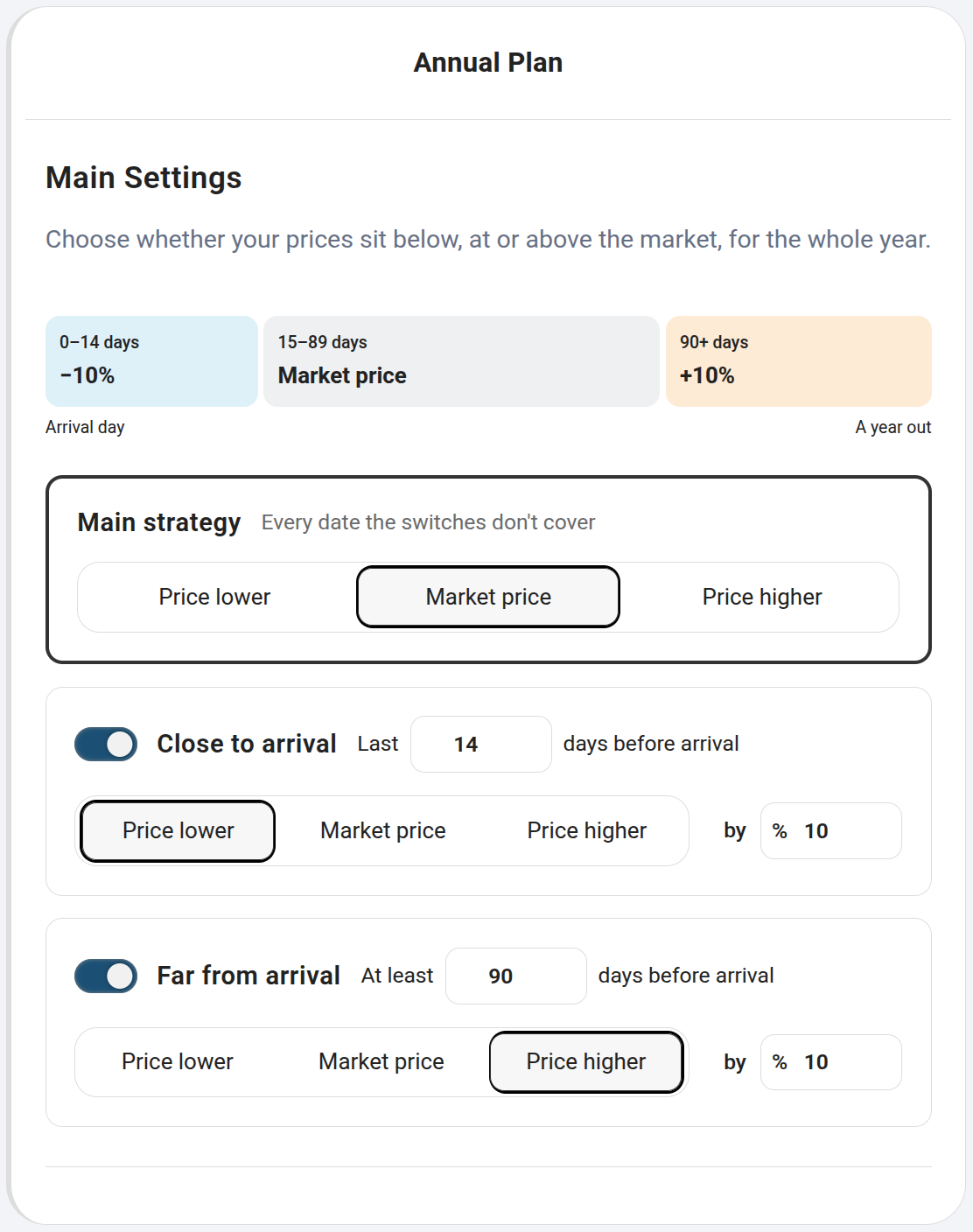
Task: Click the 'Main strategy' label
Action: pyautogui.click(x=159, y=522)
